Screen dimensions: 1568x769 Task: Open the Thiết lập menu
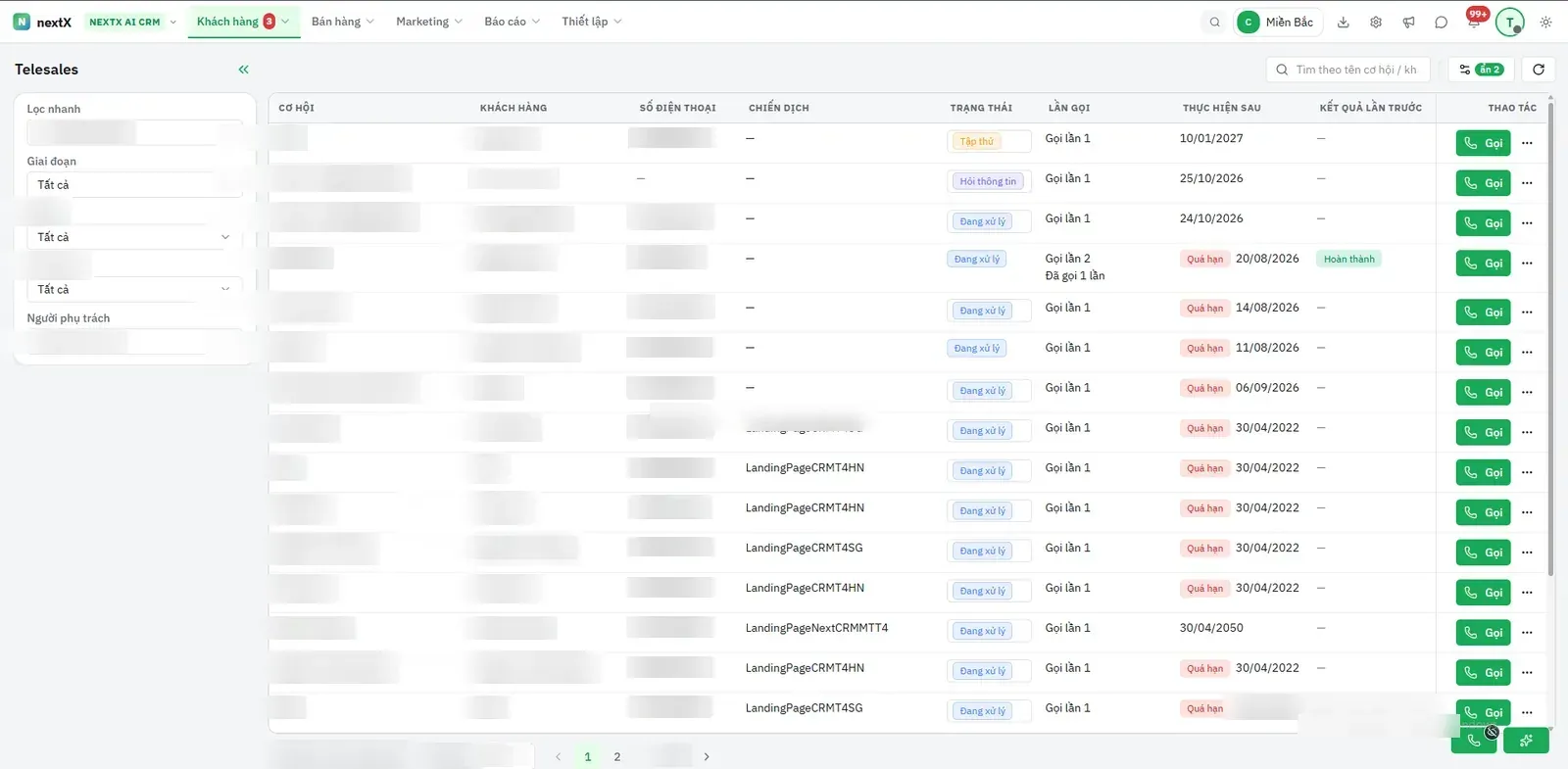592,22
